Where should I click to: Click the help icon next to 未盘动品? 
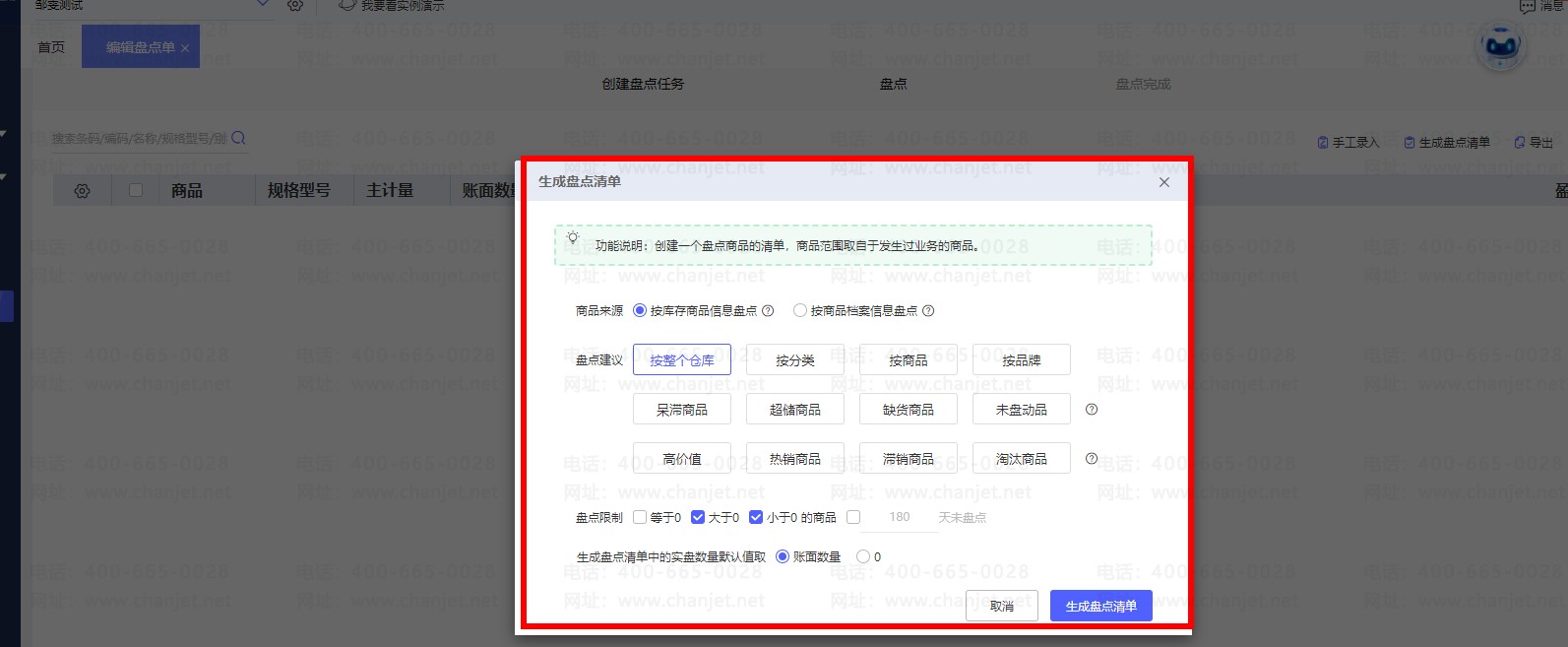1091,410
